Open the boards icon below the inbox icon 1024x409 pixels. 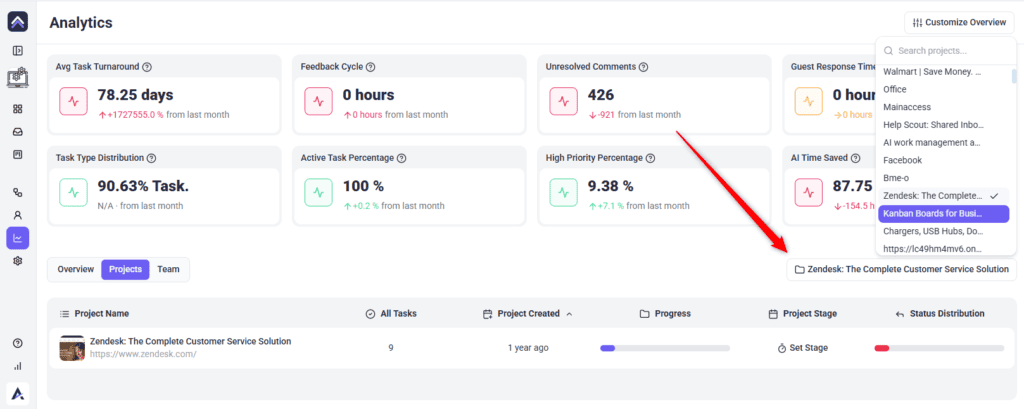coord(18,155)
